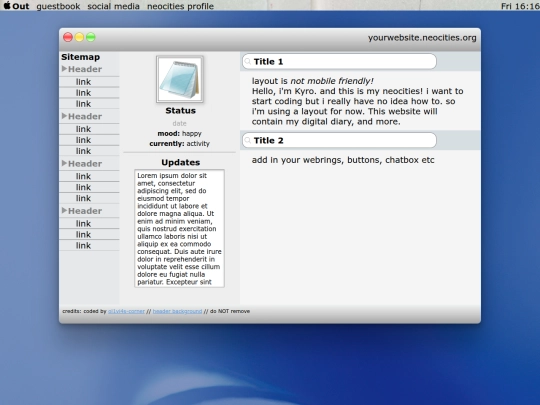Screen dimensions: 540x405
Task: Click the not mobile friendly italic text
Action: click(332, 81)
